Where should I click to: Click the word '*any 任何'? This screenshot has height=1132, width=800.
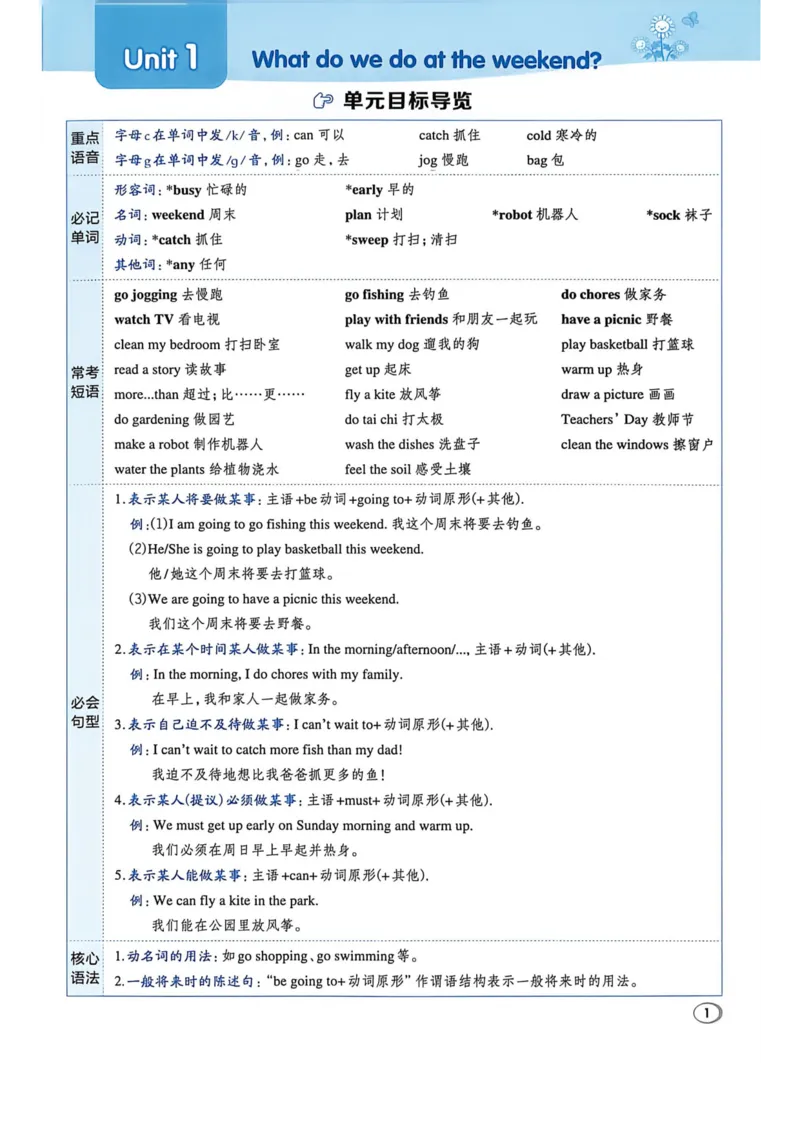click(x=196, y=265)
